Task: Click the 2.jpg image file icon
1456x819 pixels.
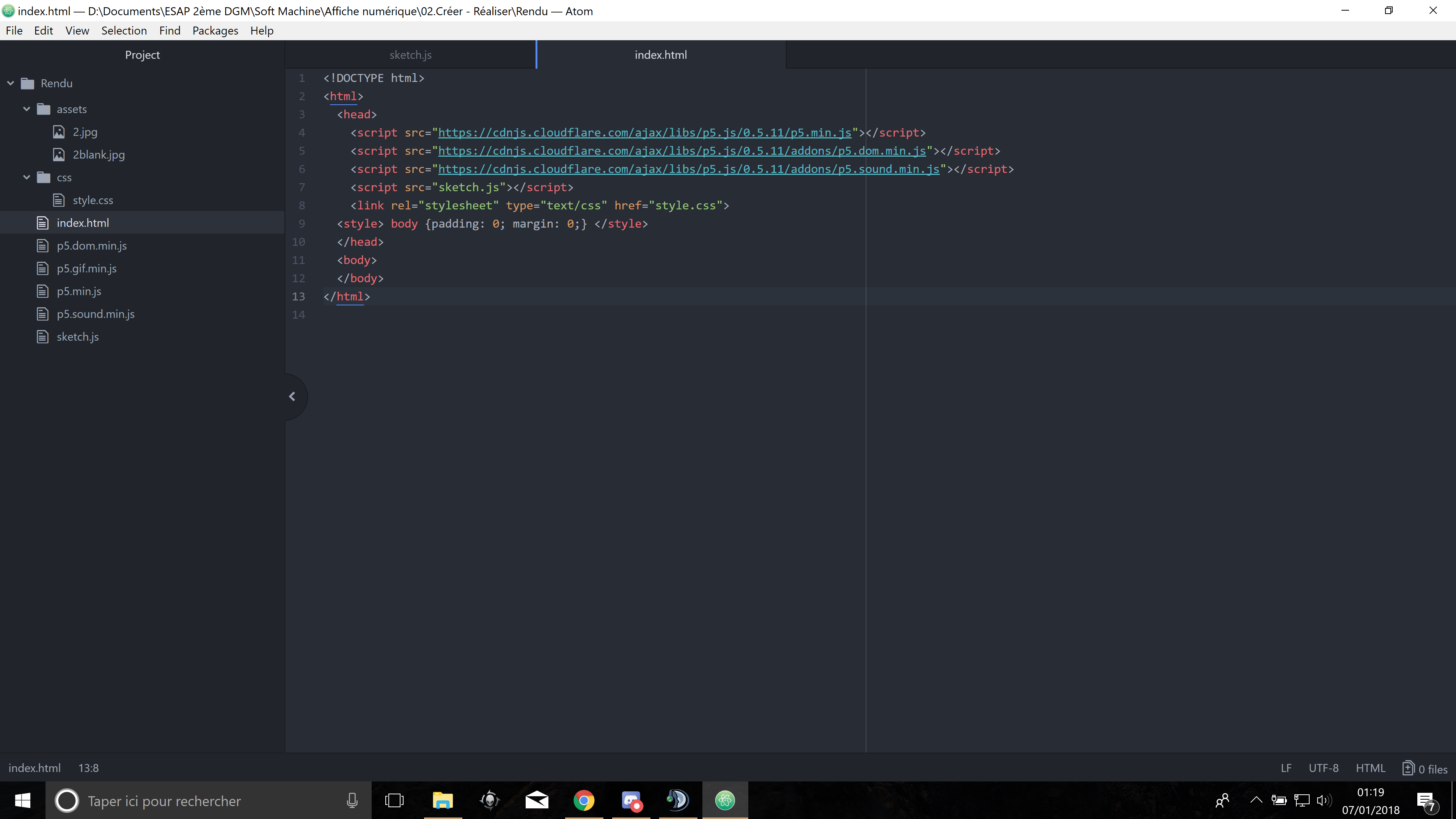Action: pyautogui.click(x=59, y=132)
